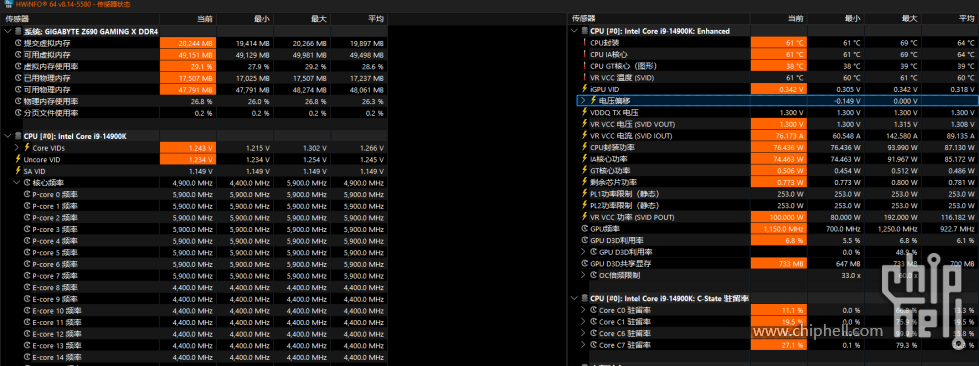Click the clock icon beside GPU频率
Screen dimensions: 979x366
pos(584,229)
